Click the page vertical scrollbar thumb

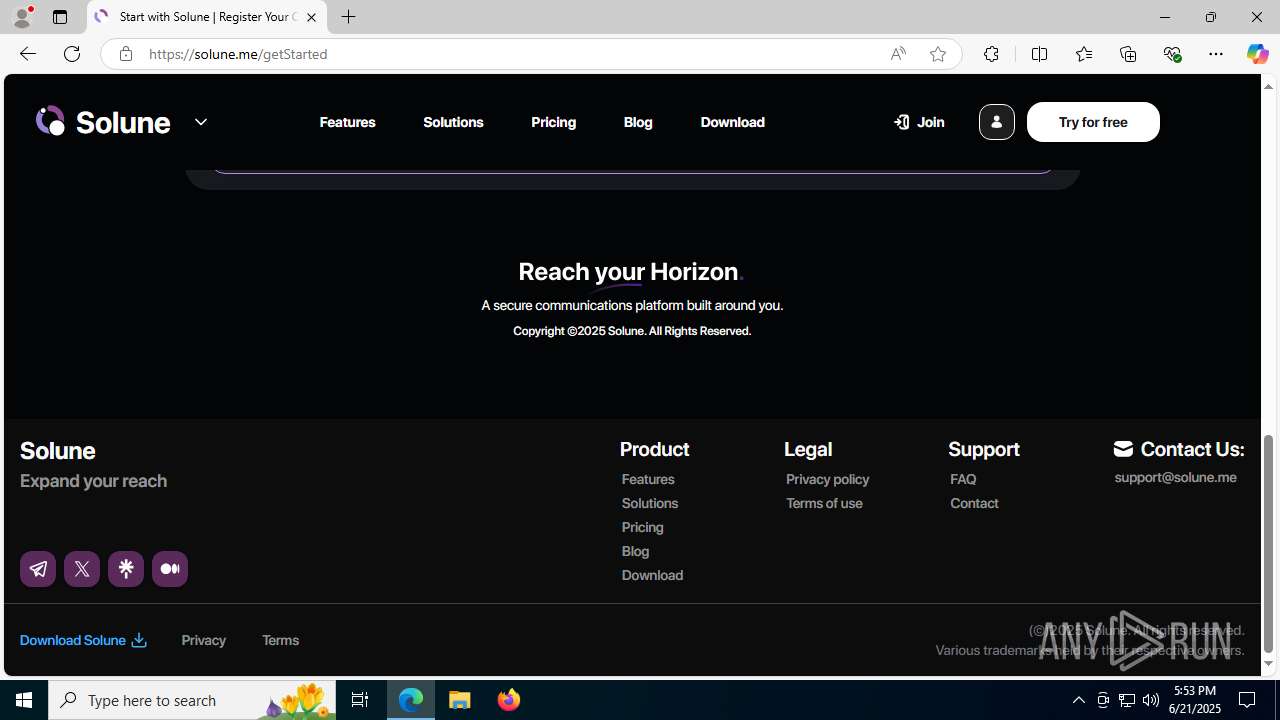(1269, 543)
